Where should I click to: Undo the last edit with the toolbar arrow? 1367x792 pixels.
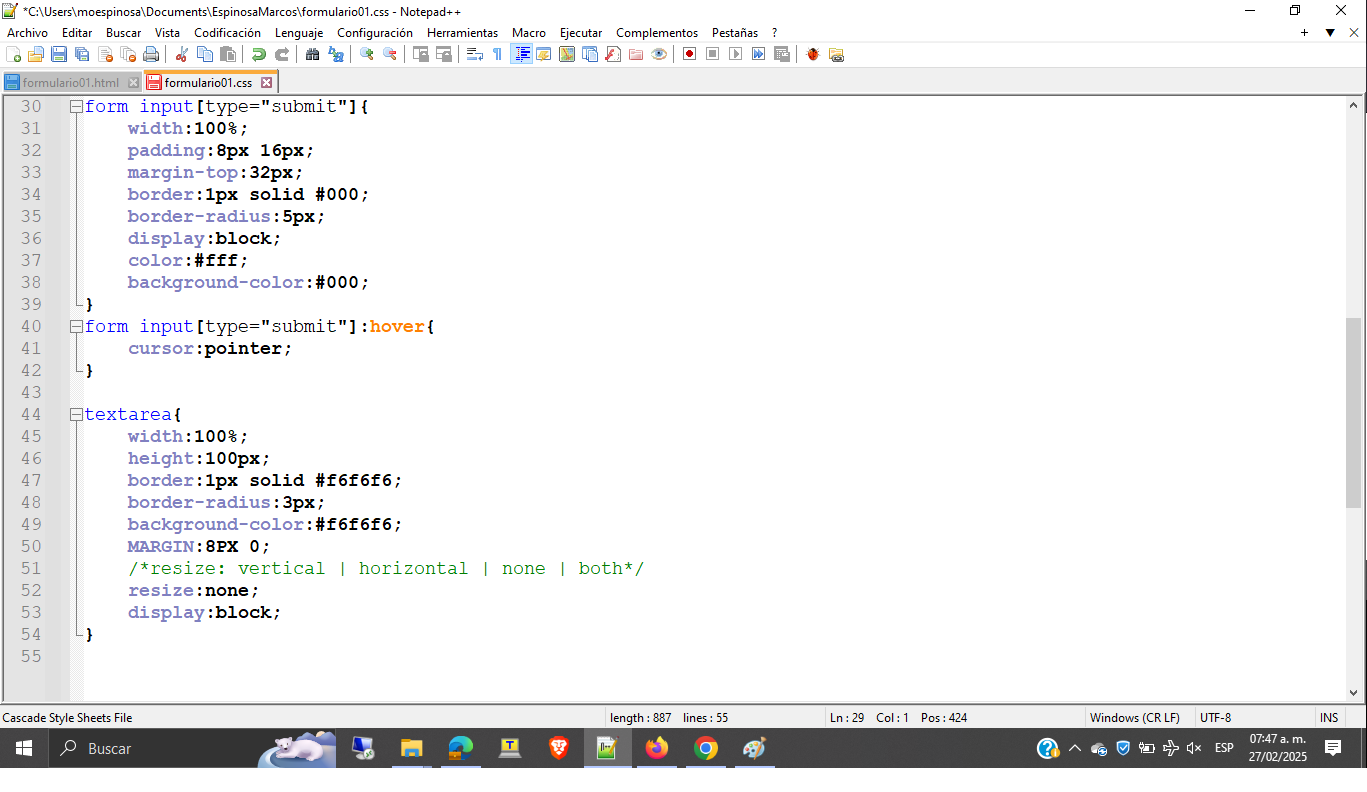click(x=258, y=54)
